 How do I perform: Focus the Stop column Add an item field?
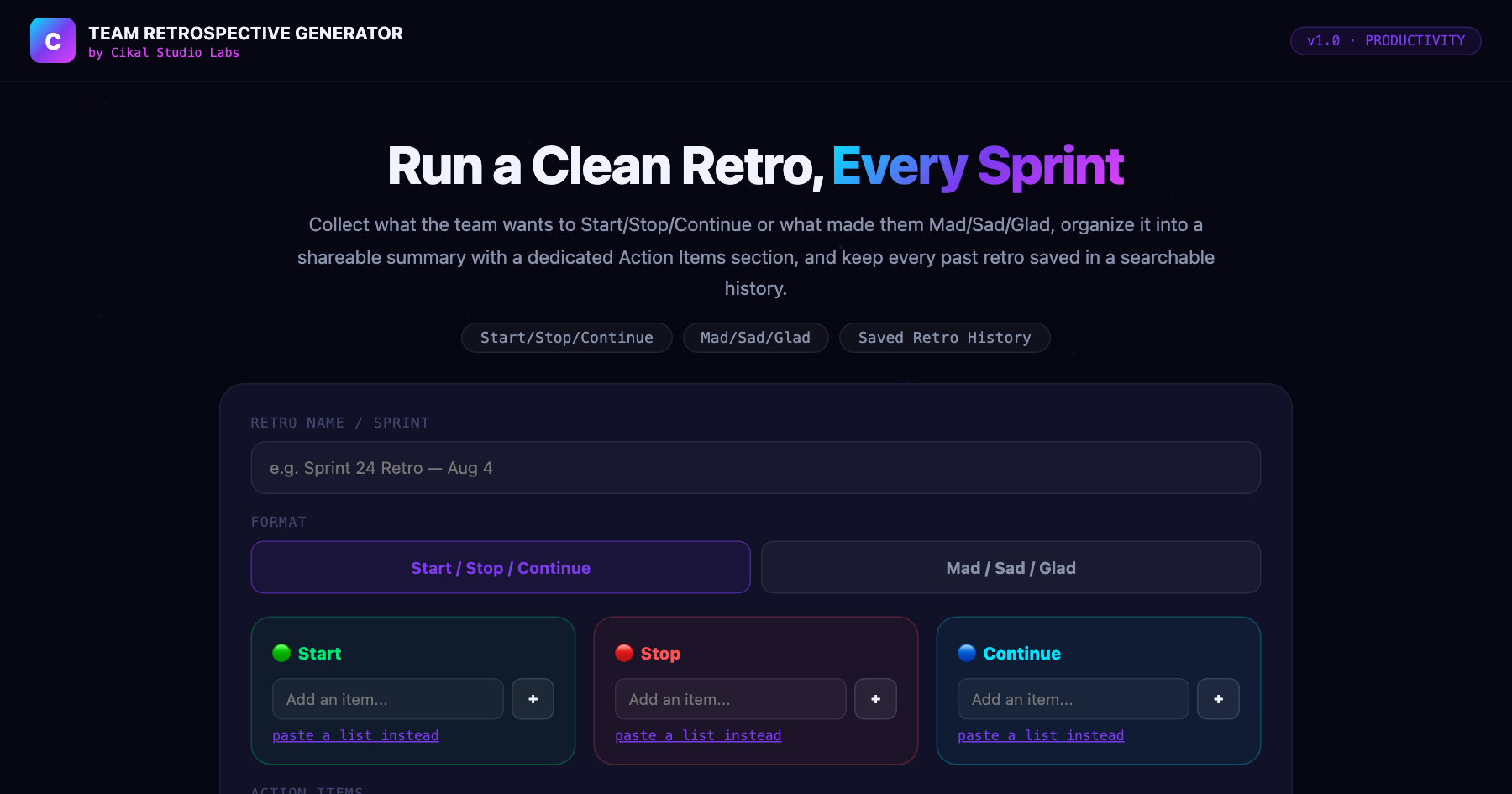point(731,699)
